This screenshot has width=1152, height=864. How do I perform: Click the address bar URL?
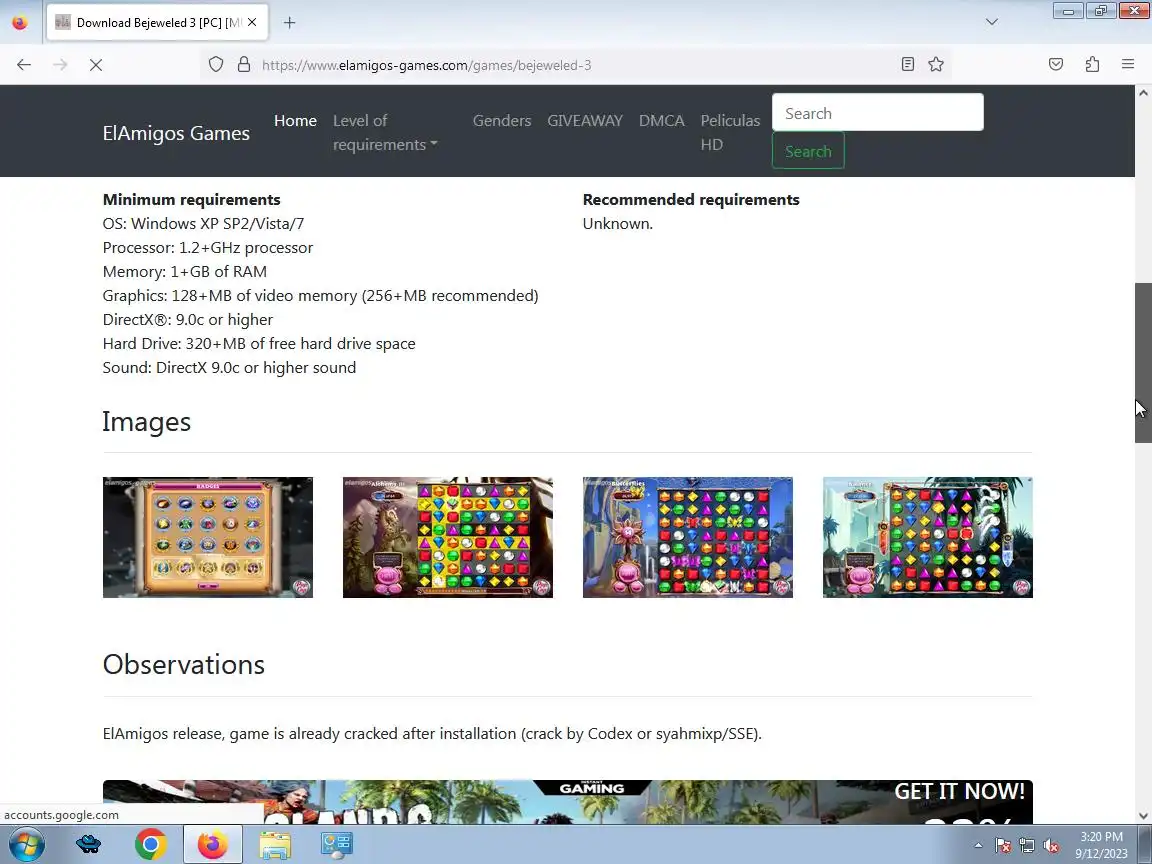(x=426, y=65)
